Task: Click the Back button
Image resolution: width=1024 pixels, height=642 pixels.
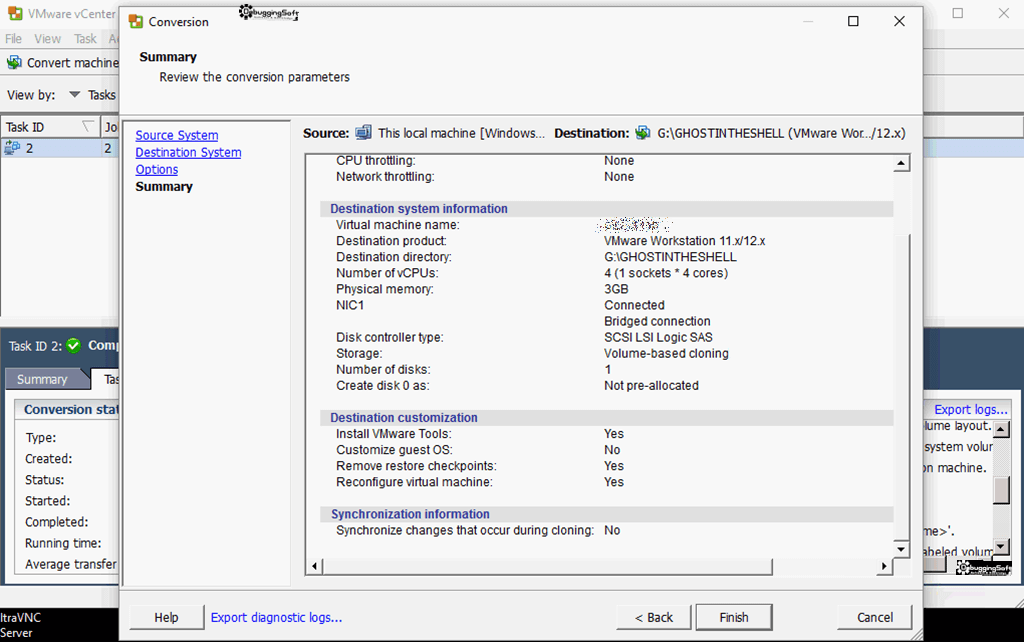Action: click(x=654, y=617)
